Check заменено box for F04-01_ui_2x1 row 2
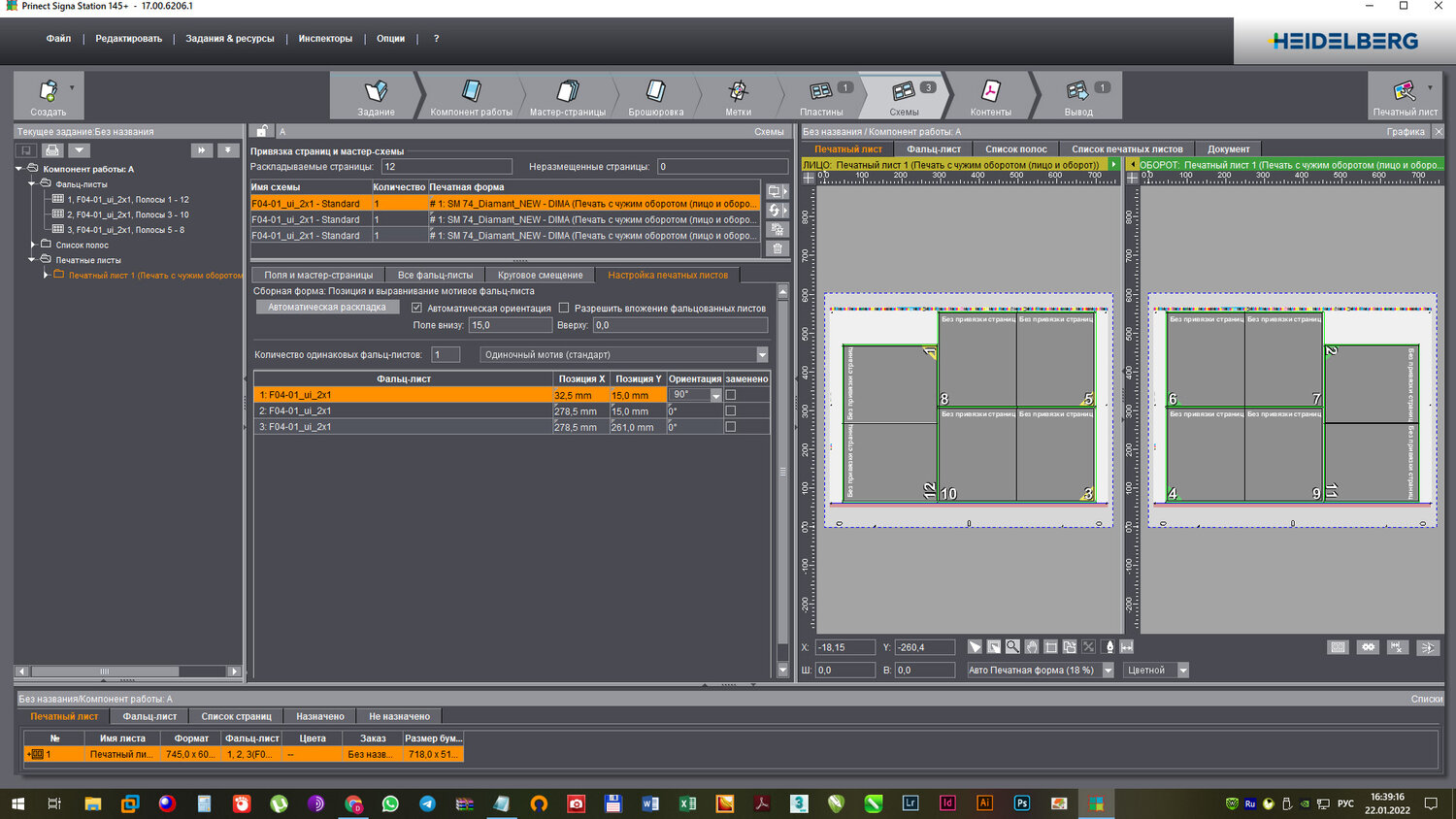 [731, 411]
